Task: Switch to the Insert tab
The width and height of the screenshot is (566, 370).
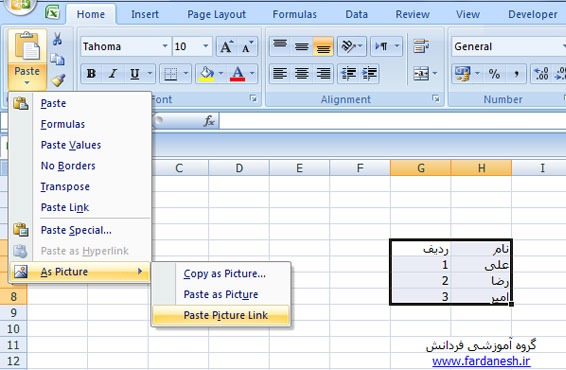Action: (x=145, y=14)
